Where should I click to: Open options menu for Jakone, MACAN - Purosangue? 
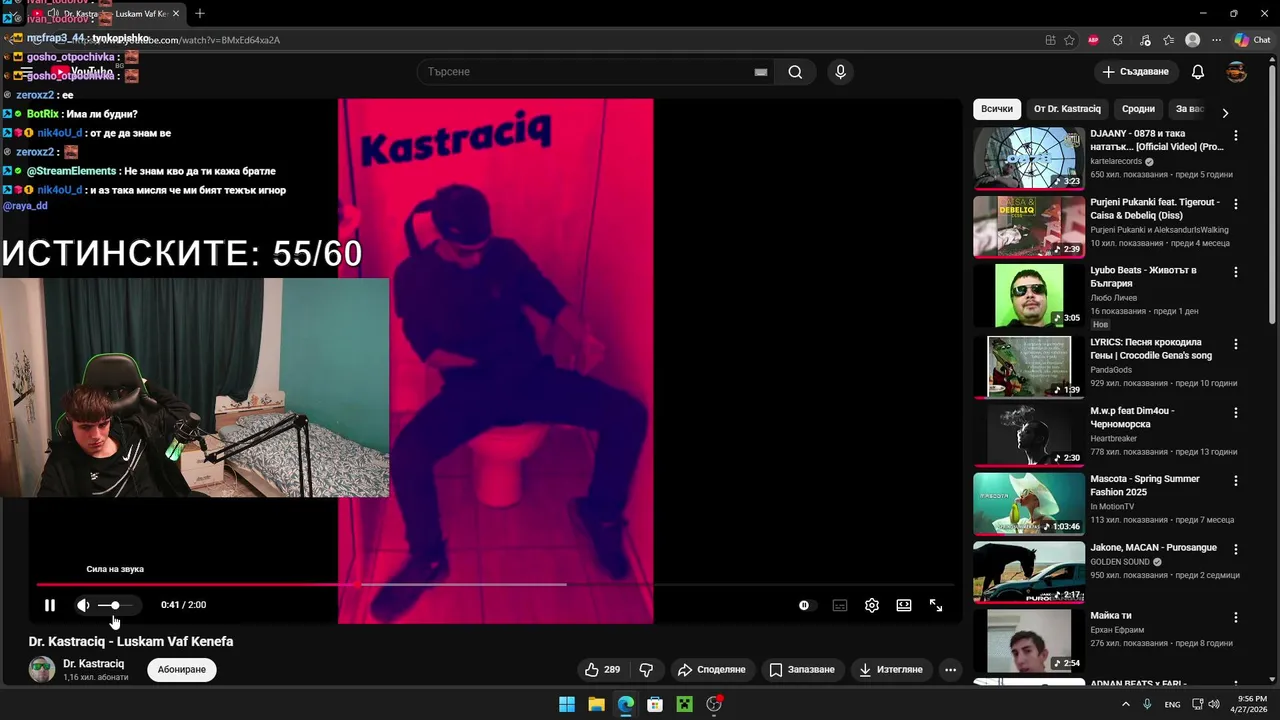[1236, 549]
